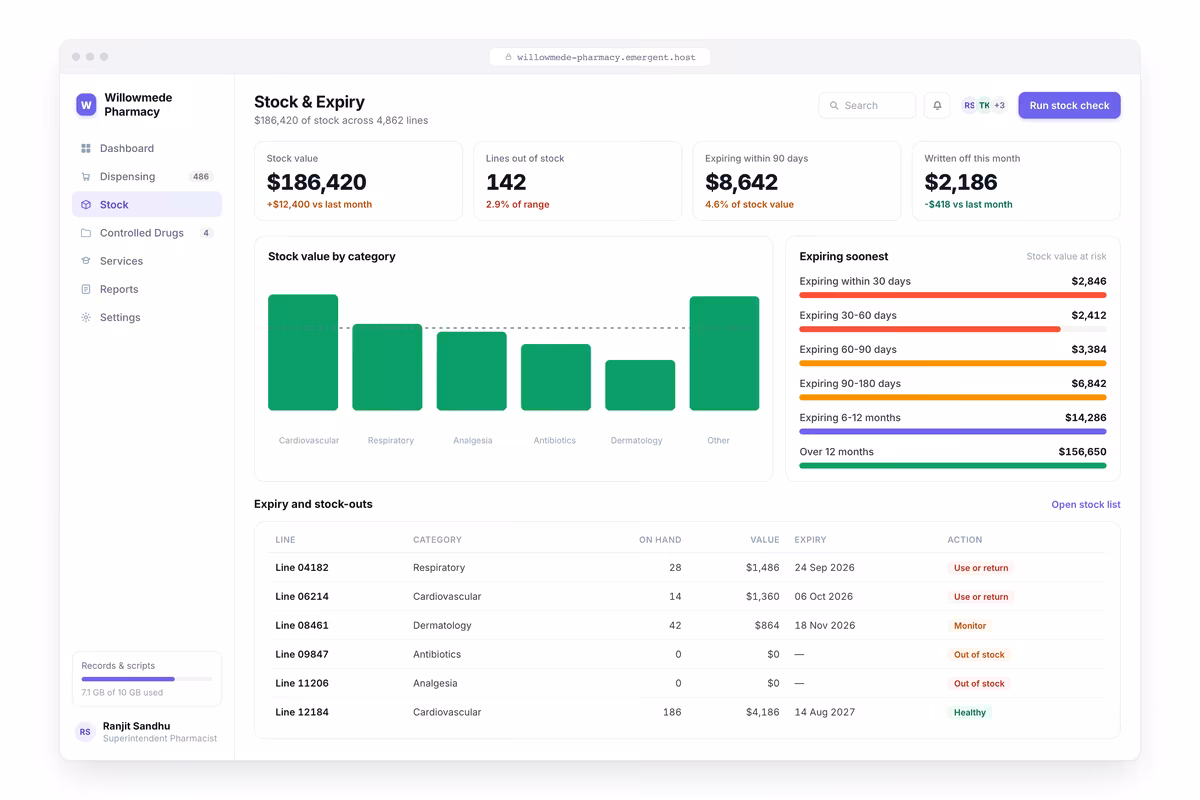The height and width of the screenshot is (800, 1200).
Task: Click Expiring 6-12 months purple bar
Action: [x=953, y=431]
